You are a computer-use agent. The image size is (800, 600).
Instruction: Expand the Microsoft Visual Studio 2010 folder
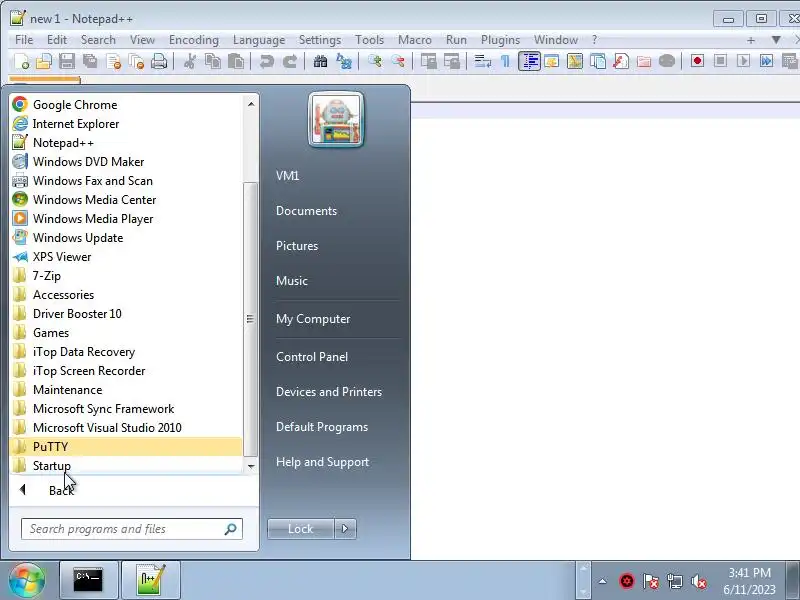point(126,428)
